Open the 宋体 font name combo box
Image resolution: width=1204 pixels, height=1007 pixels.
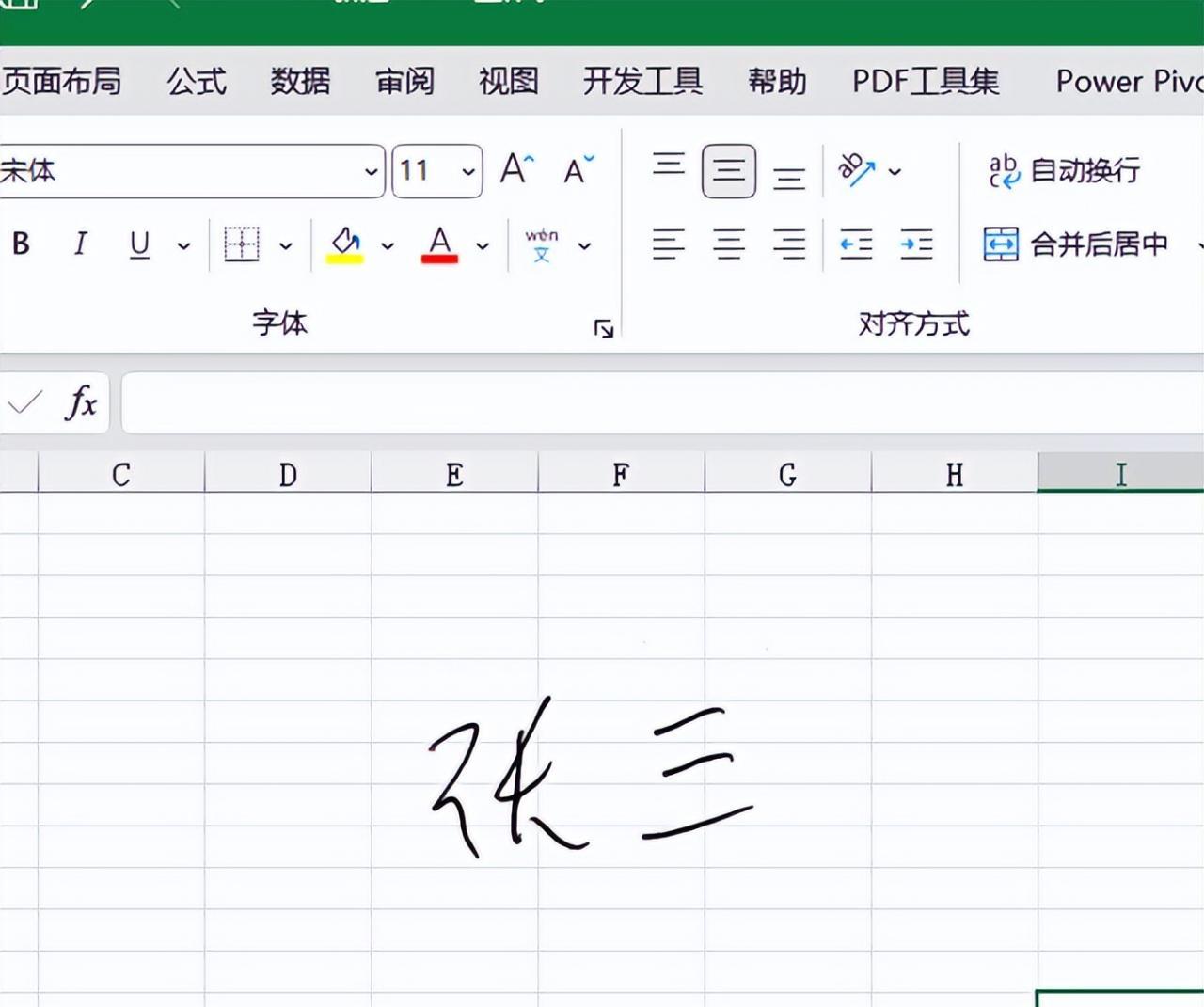point(191,171)
